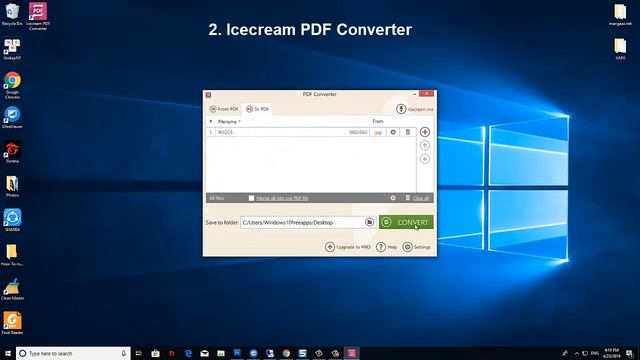
Task: Open the UltraViewer desktop shortcut
Action: tap(12, 118)
